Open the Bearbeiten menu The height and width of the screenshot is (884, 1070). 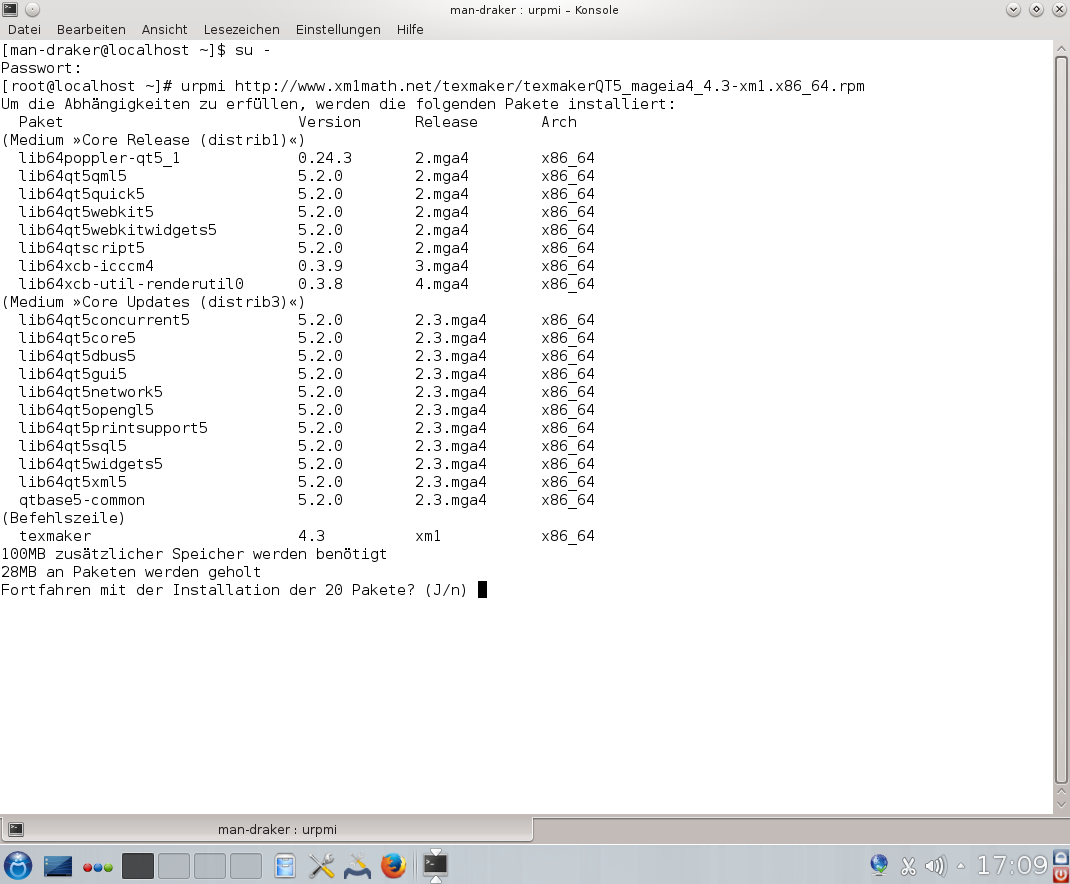tap(91, 29)
